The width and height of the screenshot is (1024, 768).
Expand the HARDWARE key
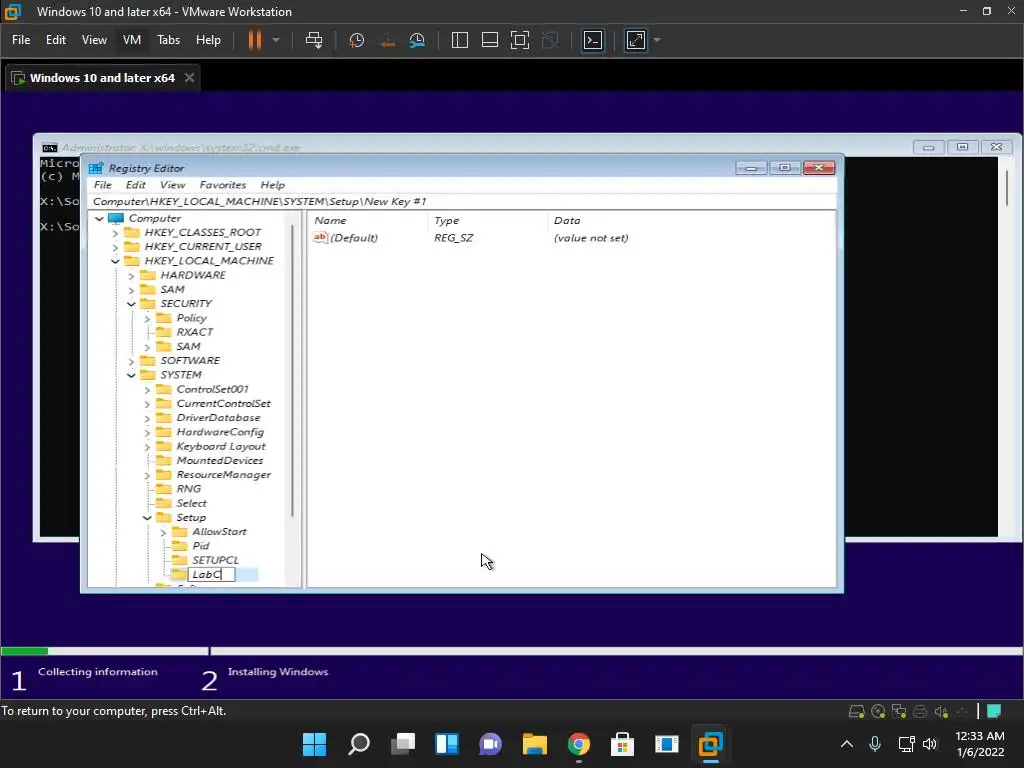click(131, 276)
